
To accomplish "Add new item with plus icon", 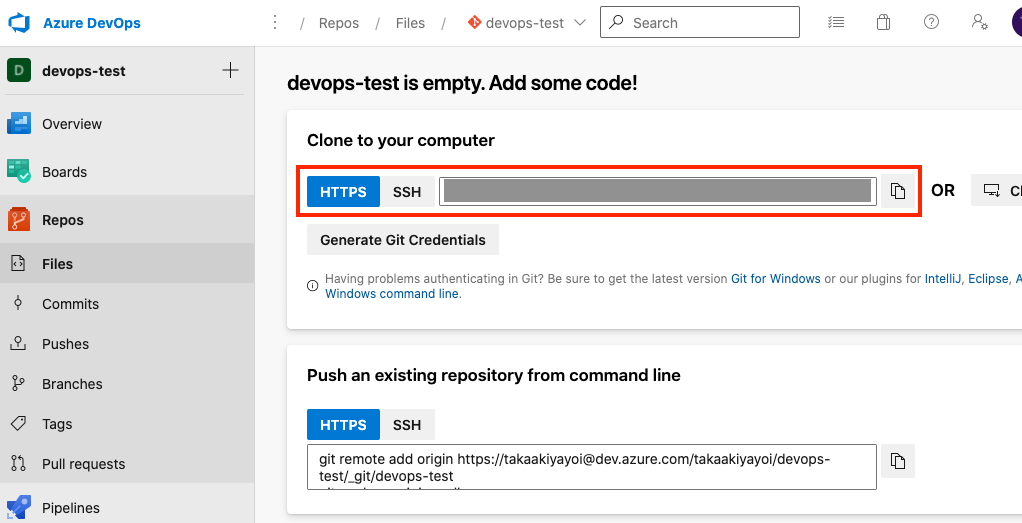I will [230, 70].
